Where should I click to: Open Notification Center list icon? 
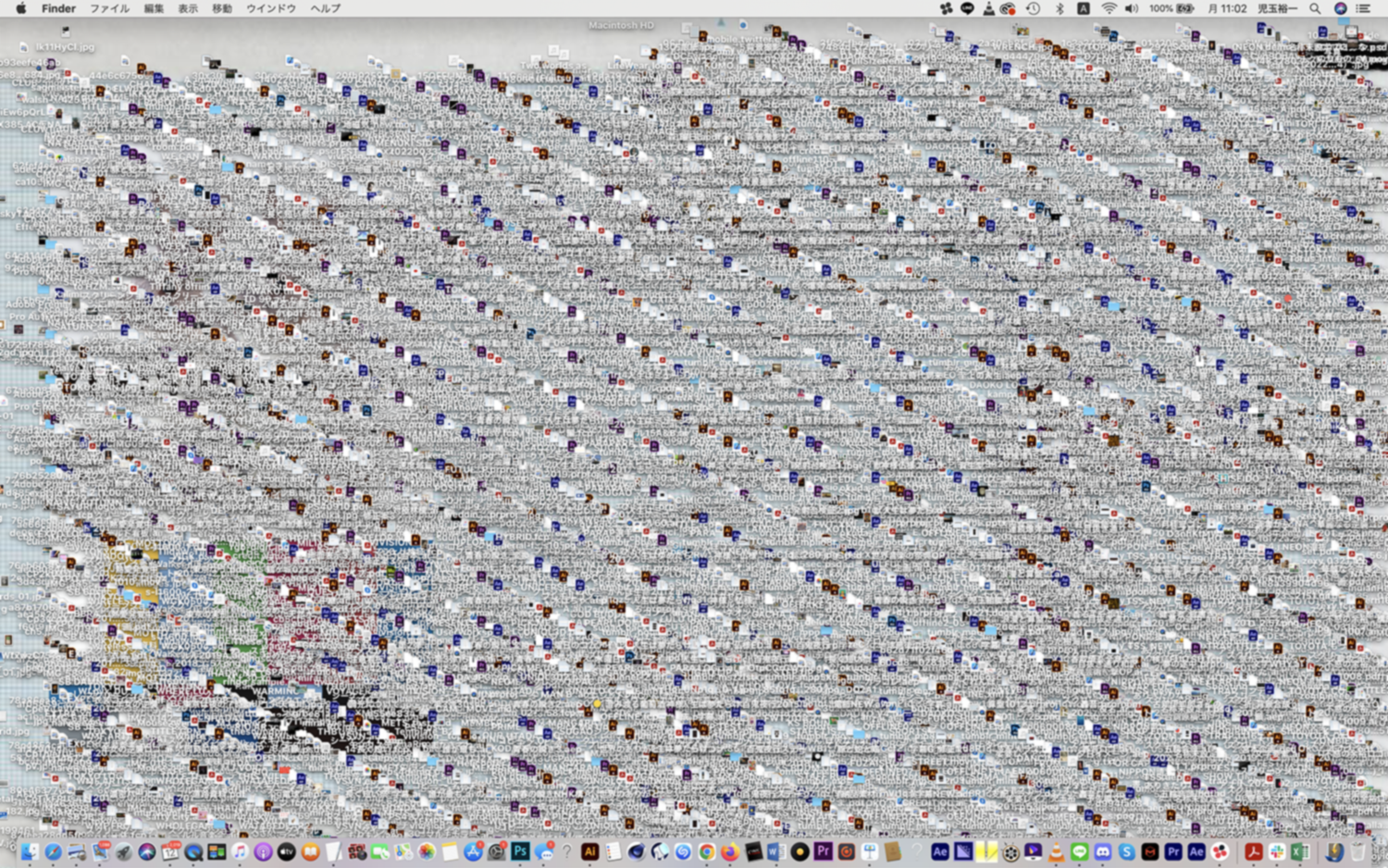[1363, 8]
